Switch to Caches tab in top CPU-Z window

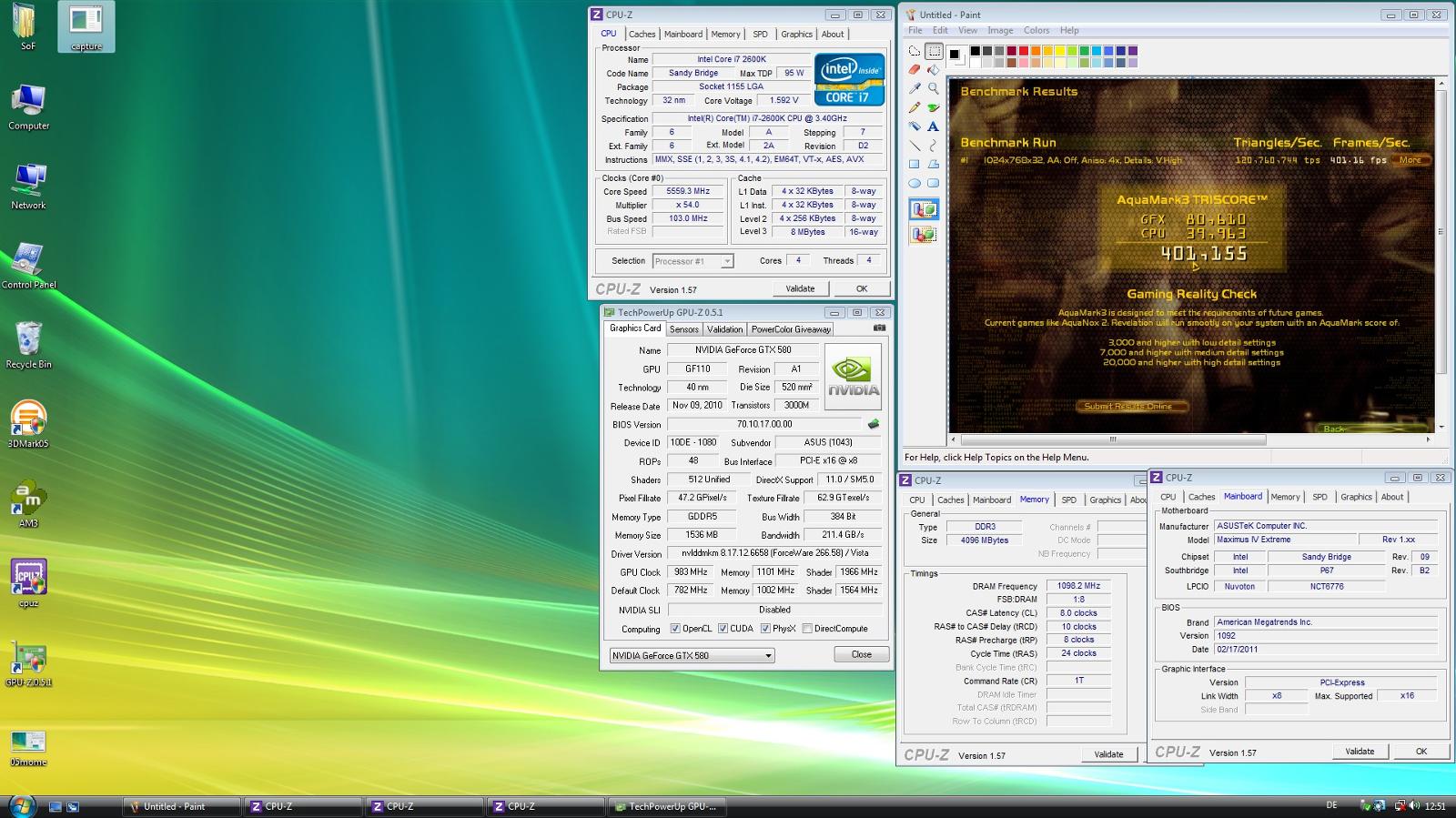[x=642, y=35]
